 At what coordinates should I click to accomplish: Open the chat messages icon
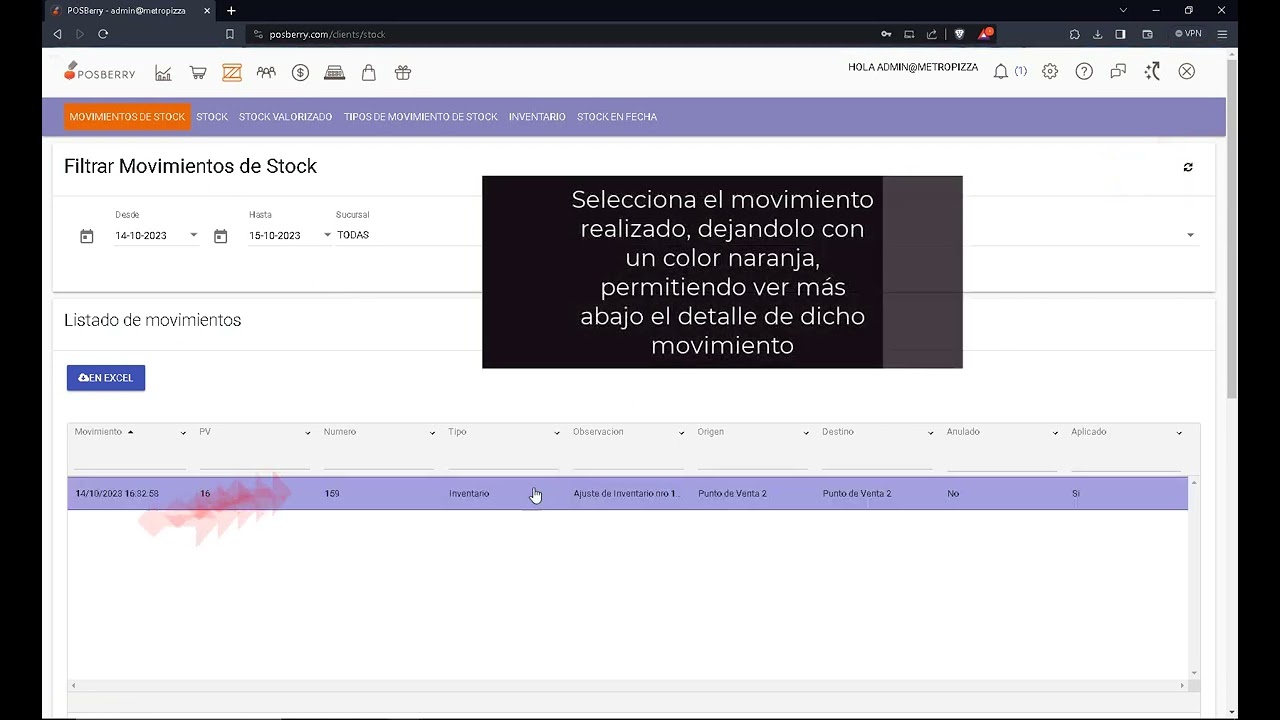(1118, 72)
